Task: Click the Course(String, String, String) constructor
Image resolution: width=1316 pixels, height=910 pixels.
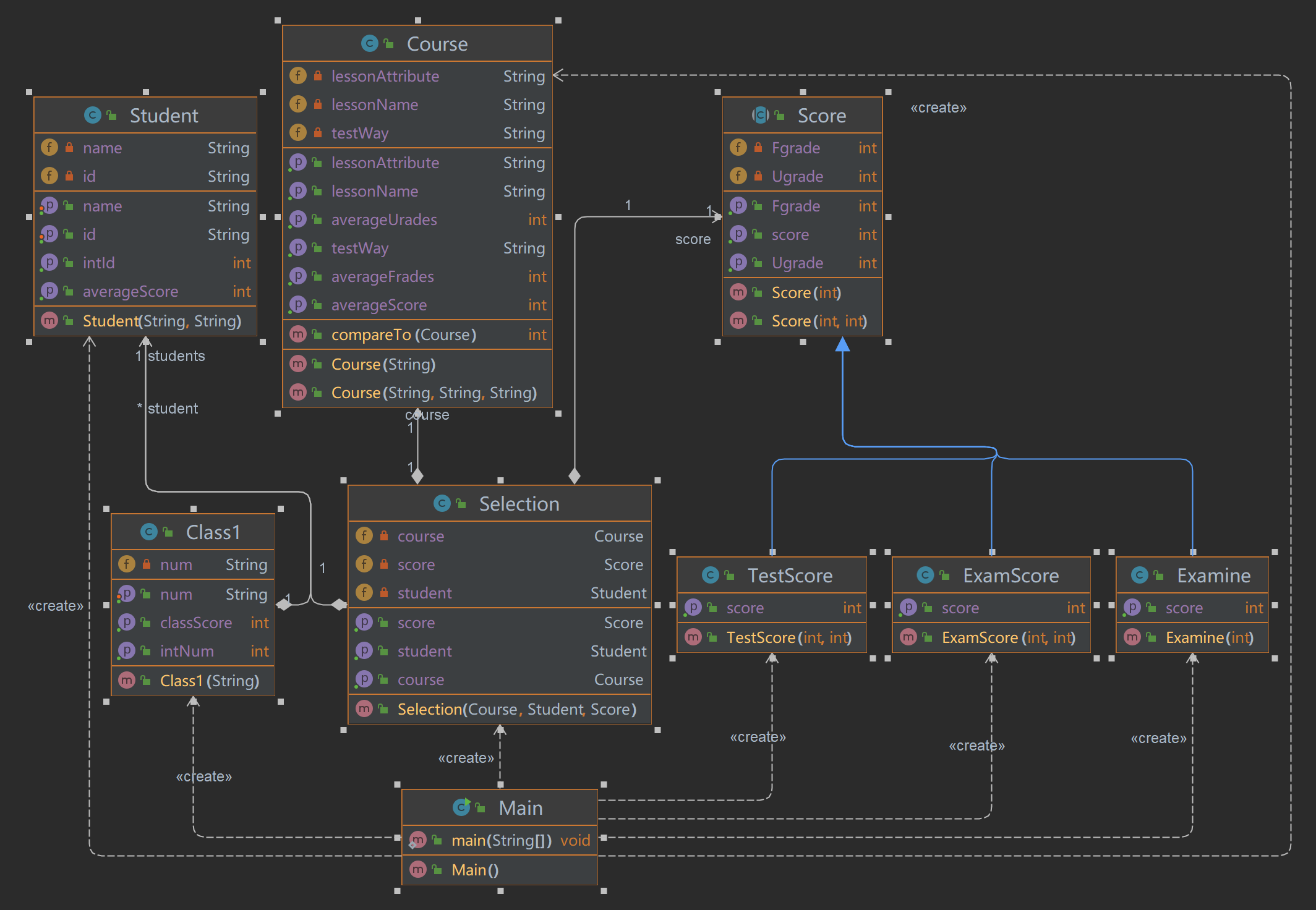Action: (x=434, y=393)
